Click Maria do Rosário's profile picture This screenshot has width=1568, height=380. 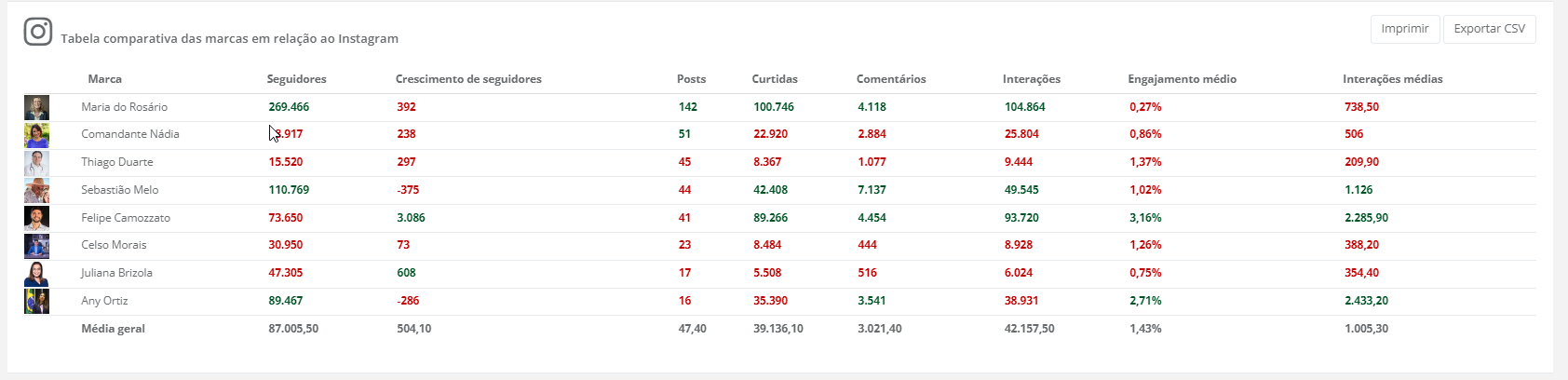36,107
